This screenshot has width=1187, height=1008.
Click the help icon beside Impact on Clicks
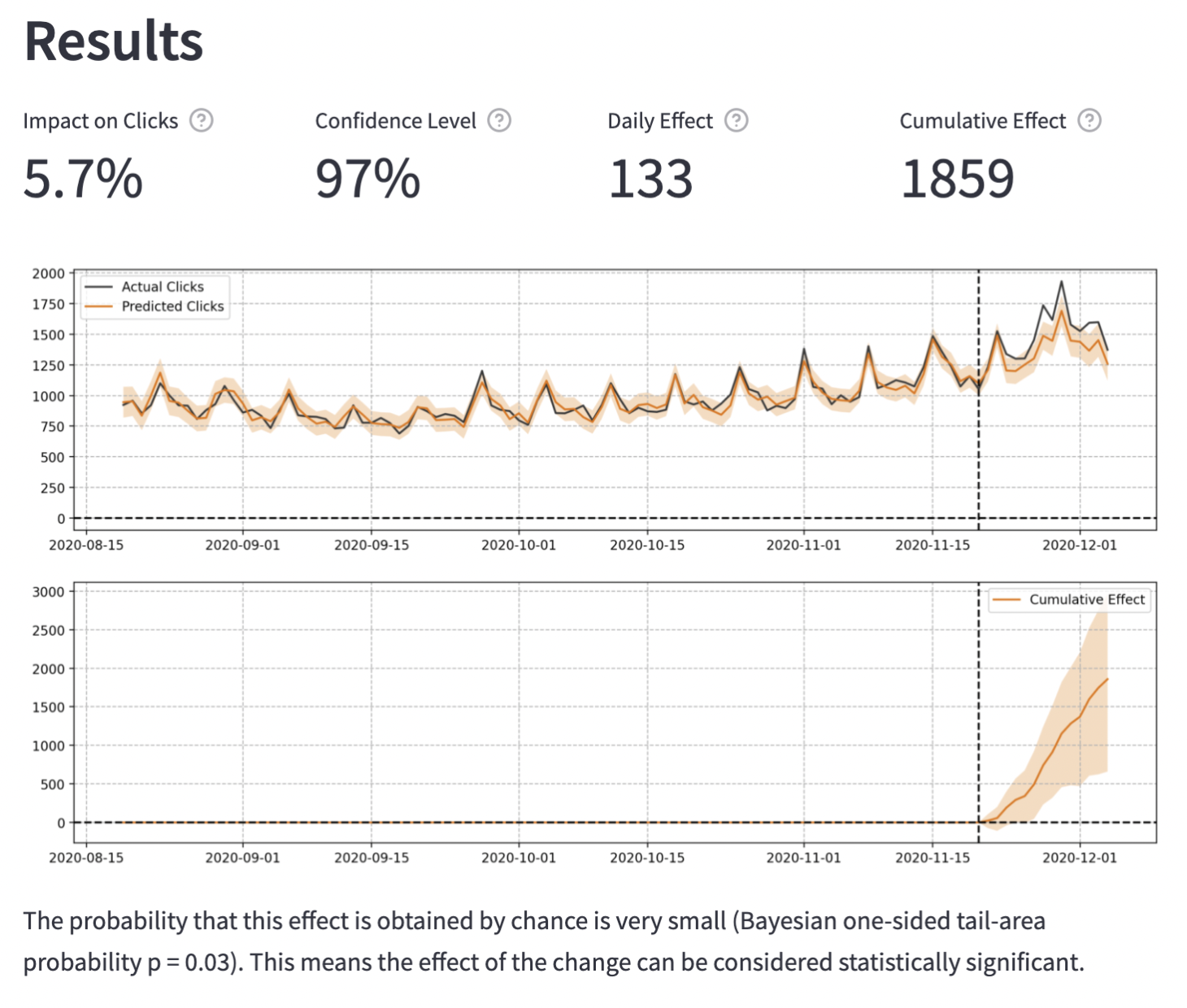[201, 120]
